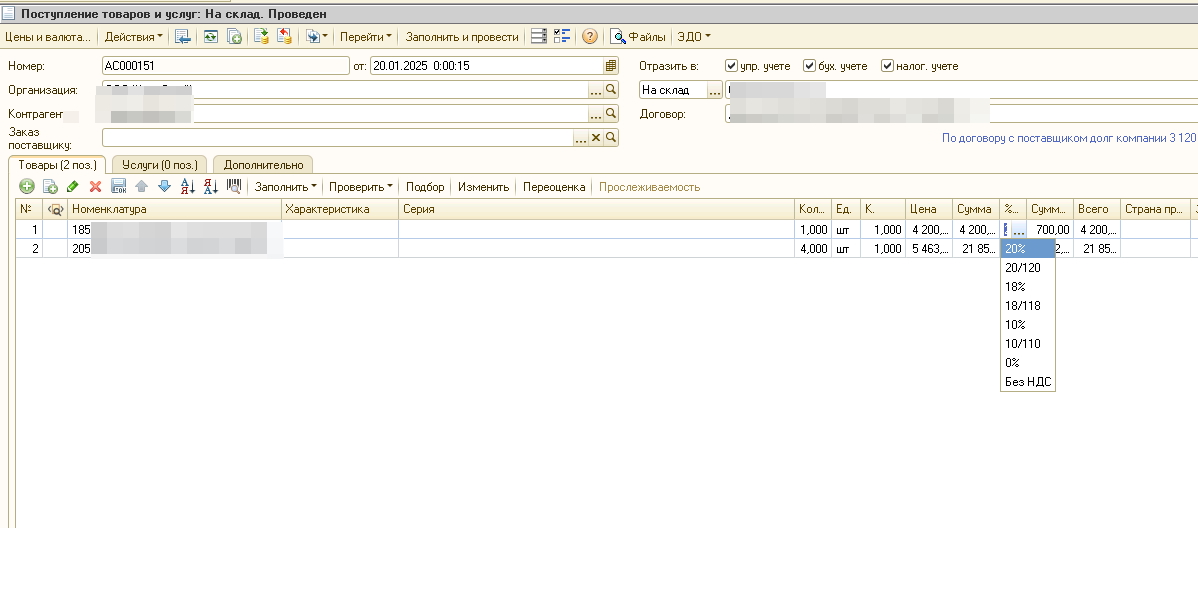
Task: Click the search magnifier in Контрагент field
Action: coord(610,114)
